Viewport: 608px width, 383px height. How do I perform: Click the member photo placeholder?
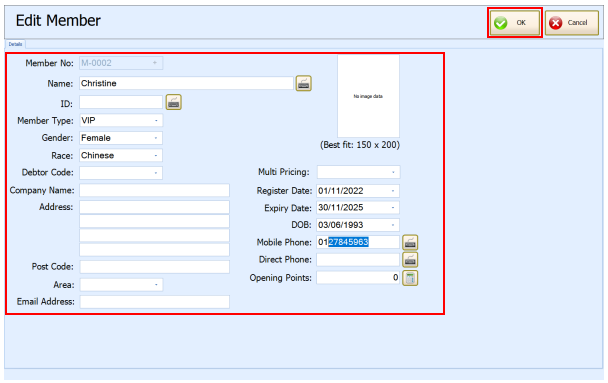click(x=368, y=96)
